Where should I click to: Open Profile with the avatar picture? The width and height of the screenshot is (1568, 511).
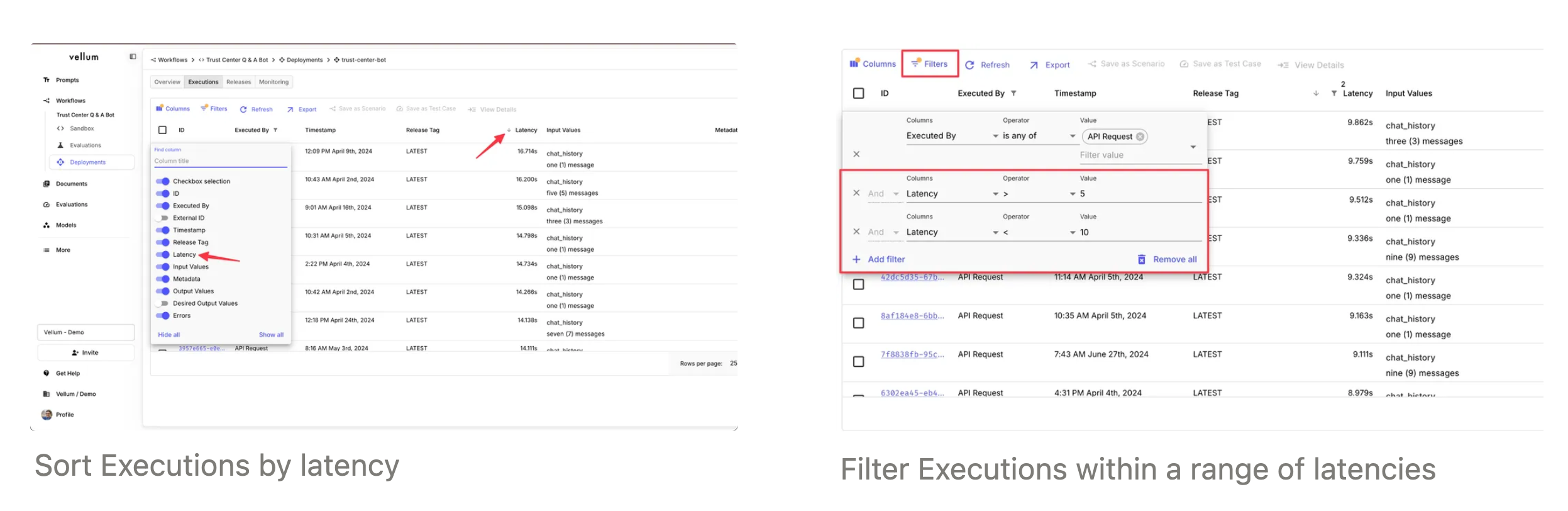click(x=58, y=415)
